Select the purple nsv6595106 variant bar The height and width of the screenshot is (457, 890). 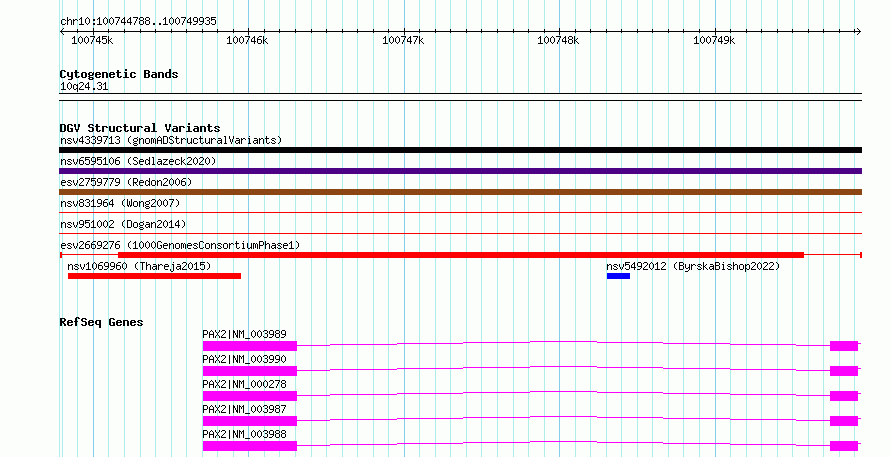pyautogui.click(x=460, y=171)
